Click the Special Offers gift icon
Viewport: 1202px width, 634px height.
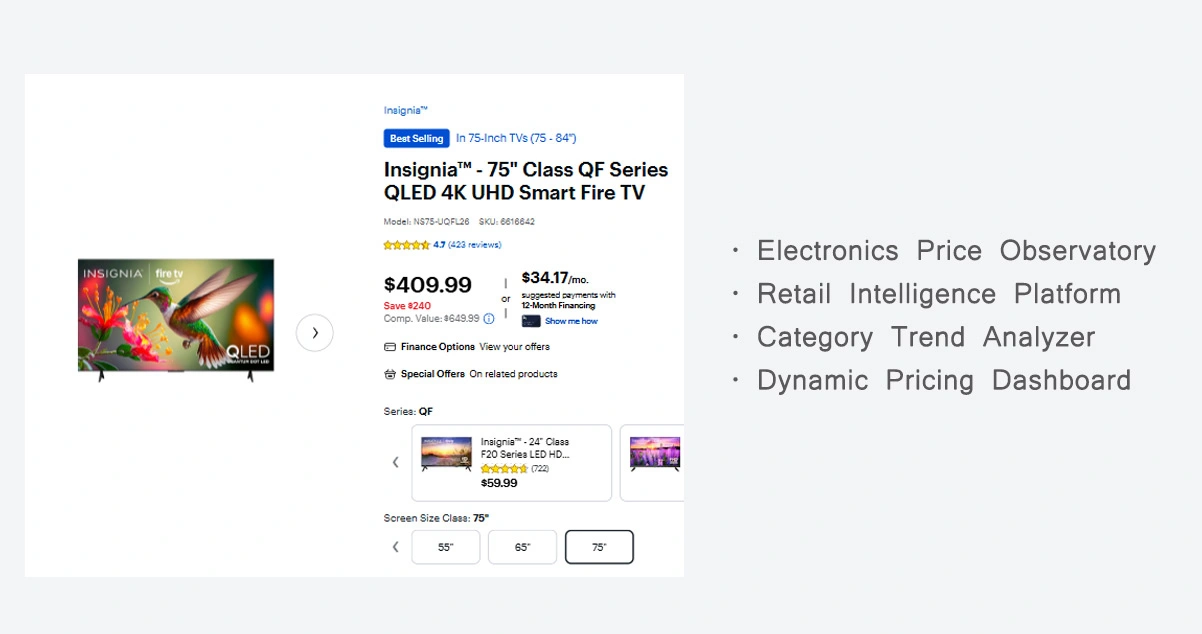tap(390, 374)
